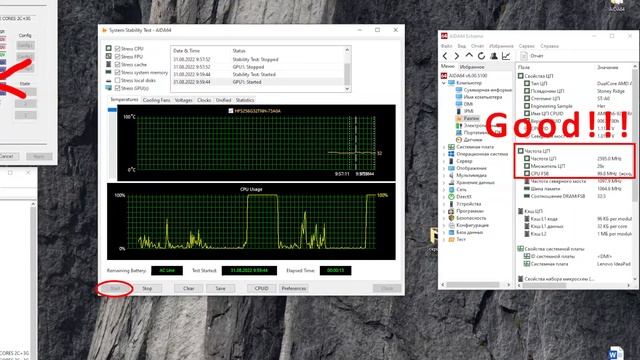
Task: Uncheck Stress GPU(s)
Action: point(118,88)
